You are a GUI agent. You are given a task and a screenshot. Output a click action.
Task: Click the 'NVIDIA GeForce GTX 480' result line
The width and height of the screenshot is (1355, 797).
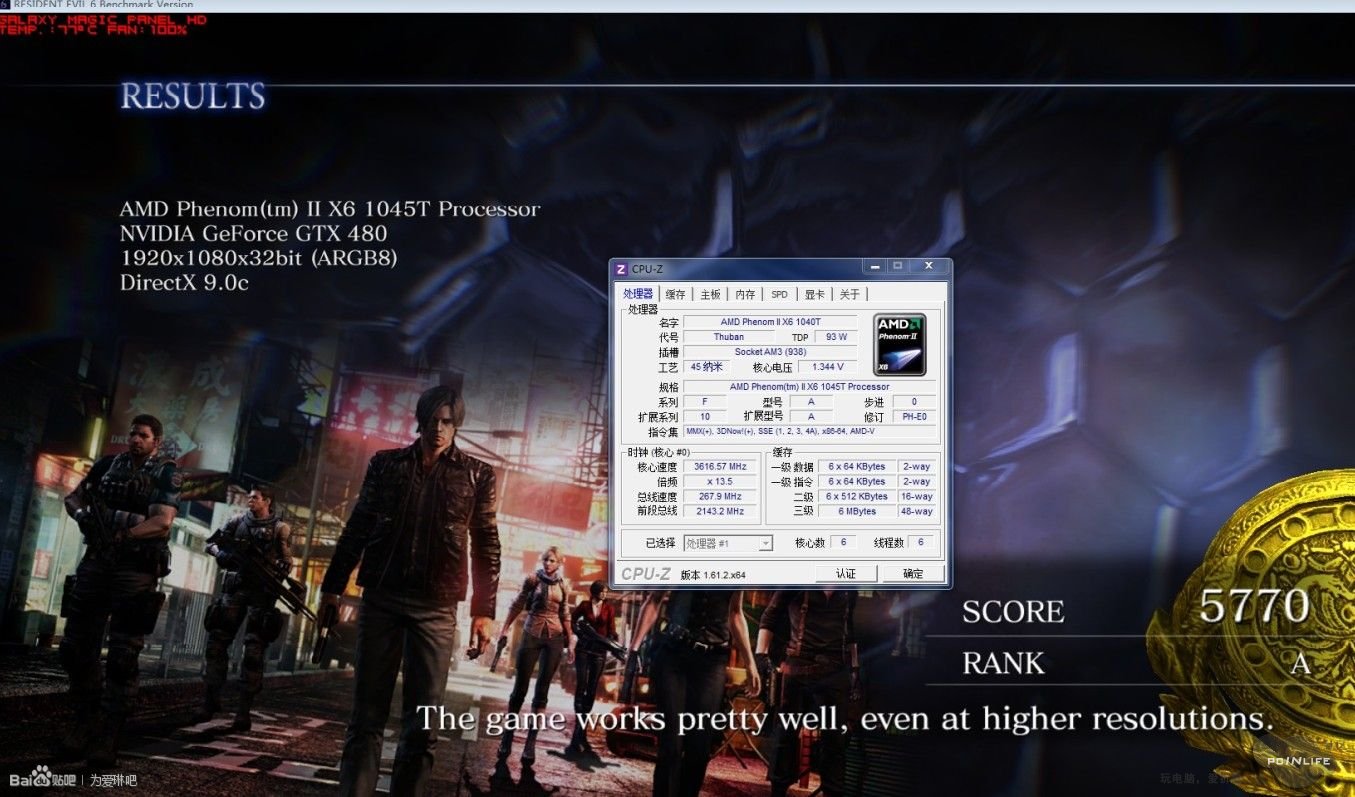click(253, 234)
